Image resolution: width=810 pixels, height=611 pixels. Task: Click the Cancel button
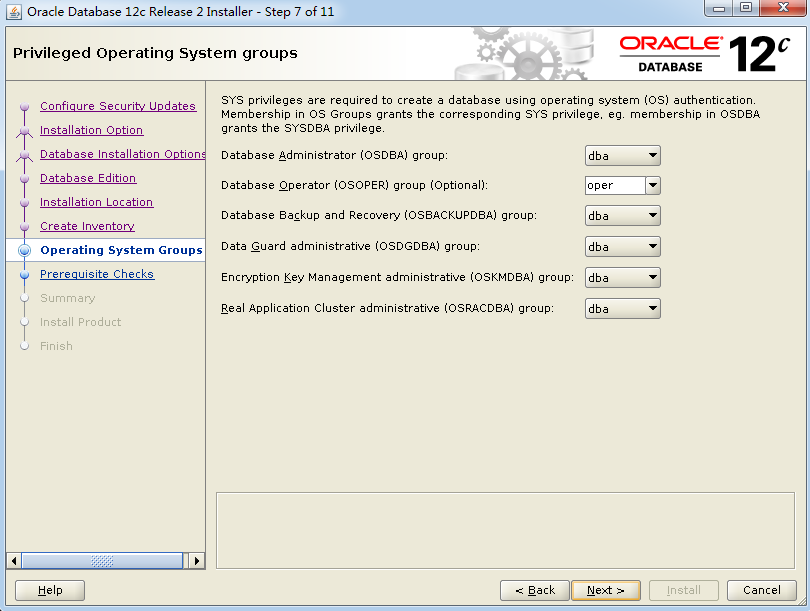(761, 590)
